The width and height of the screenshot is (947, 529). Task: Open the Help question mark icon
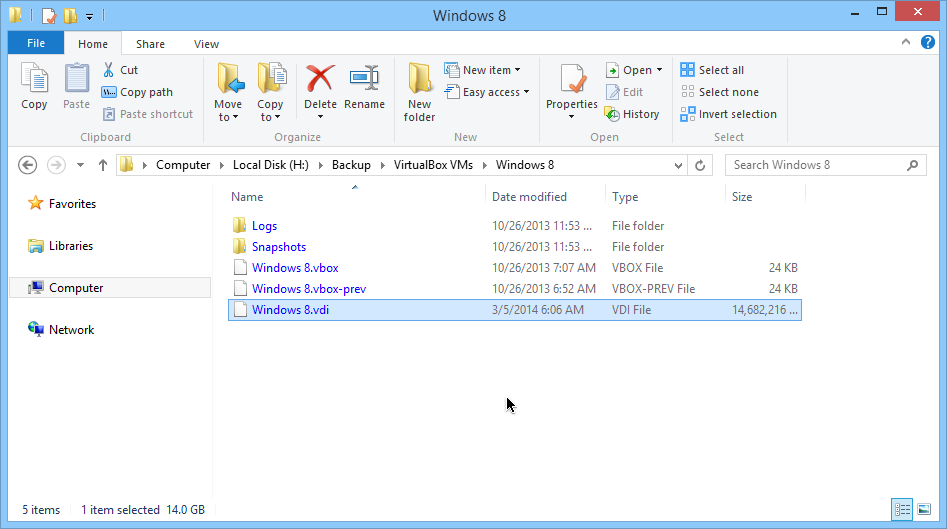tap(928, 42)
